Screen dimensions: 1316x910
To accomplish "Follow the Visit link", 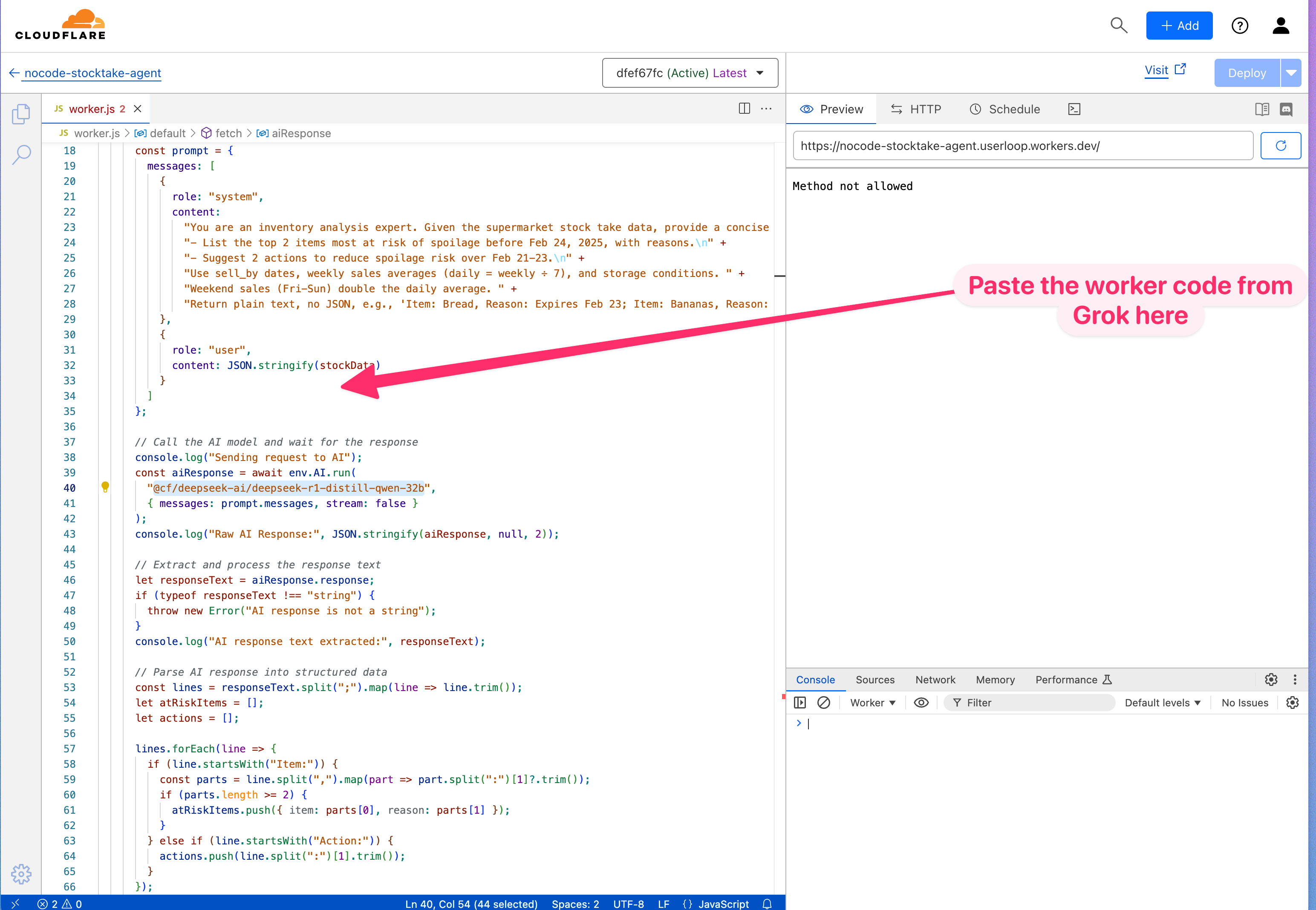I will pos(1166,70).
